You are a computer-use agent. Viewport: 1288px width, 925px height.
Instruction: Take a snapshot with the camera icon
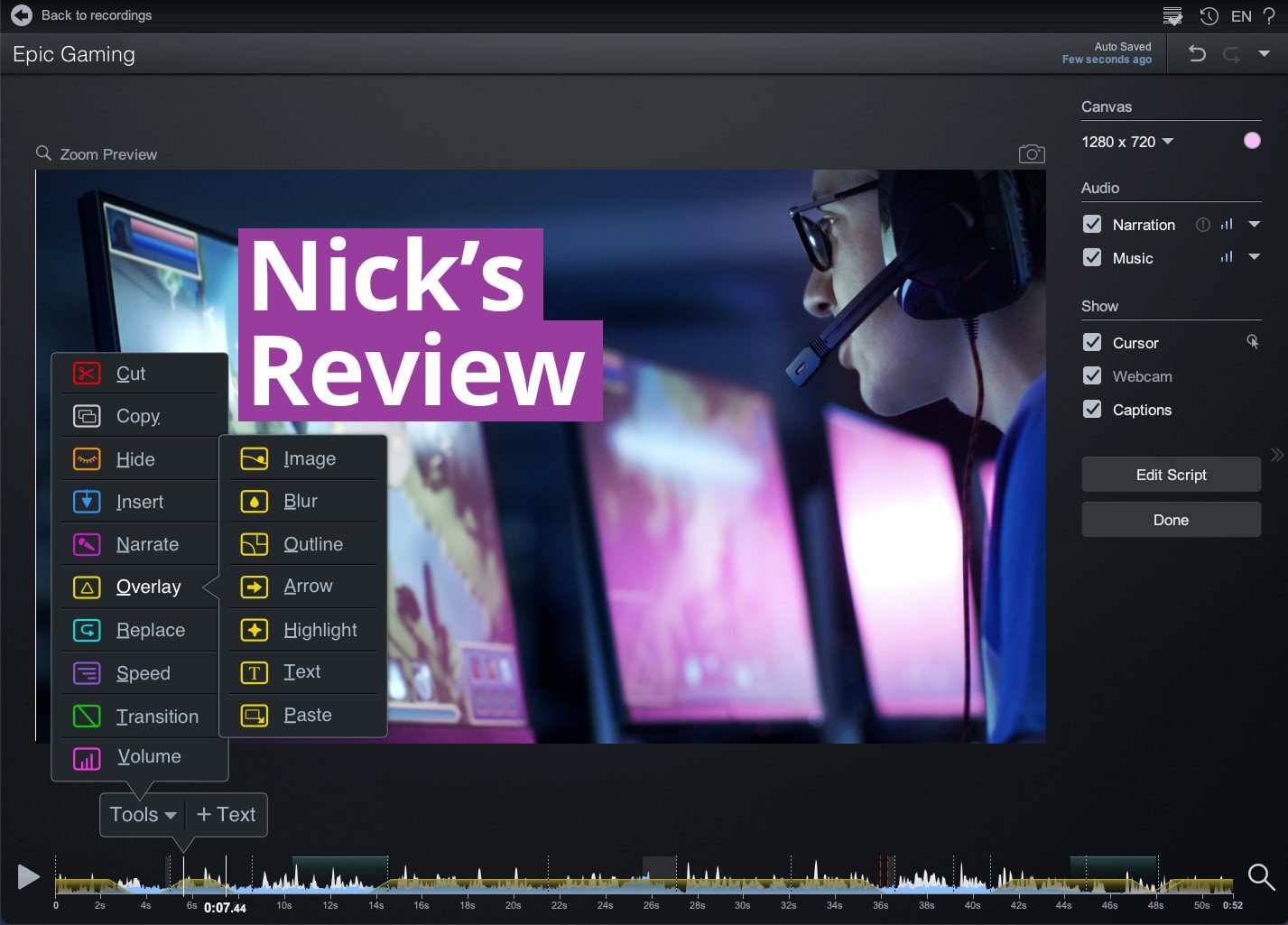[1032, 153]
